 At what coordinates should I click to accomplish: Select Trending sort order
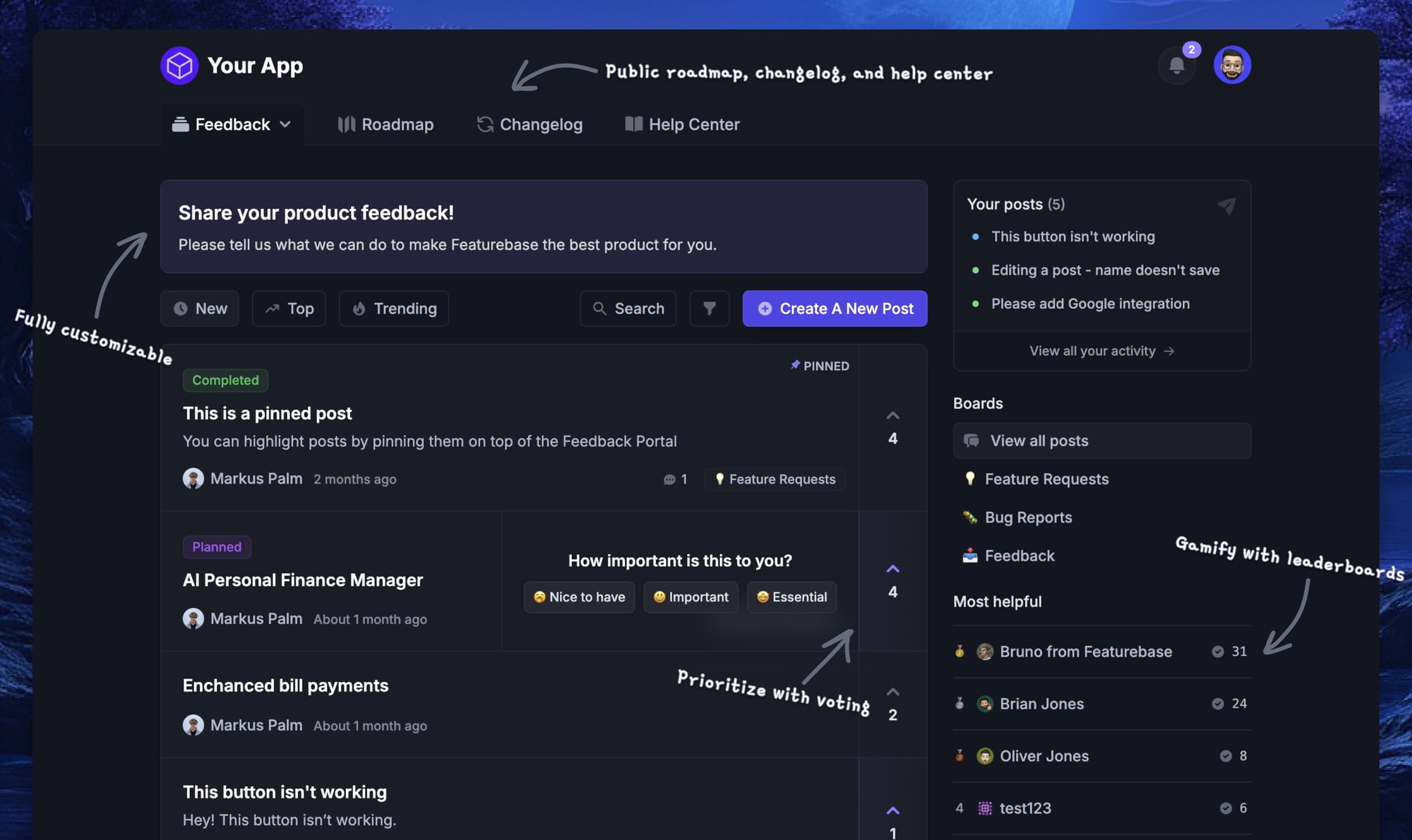[393, 308]
